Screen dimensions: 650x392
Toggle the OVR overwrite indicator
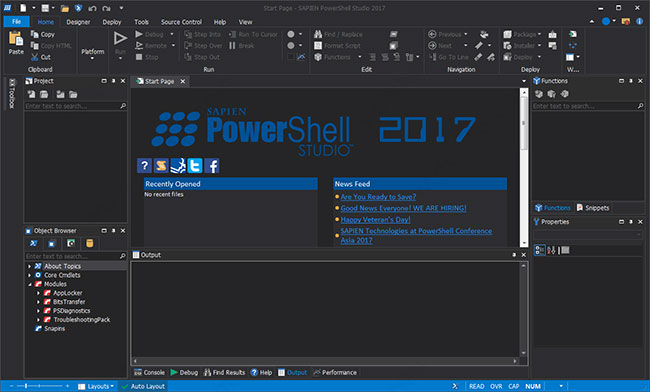[x=496, y=386]
